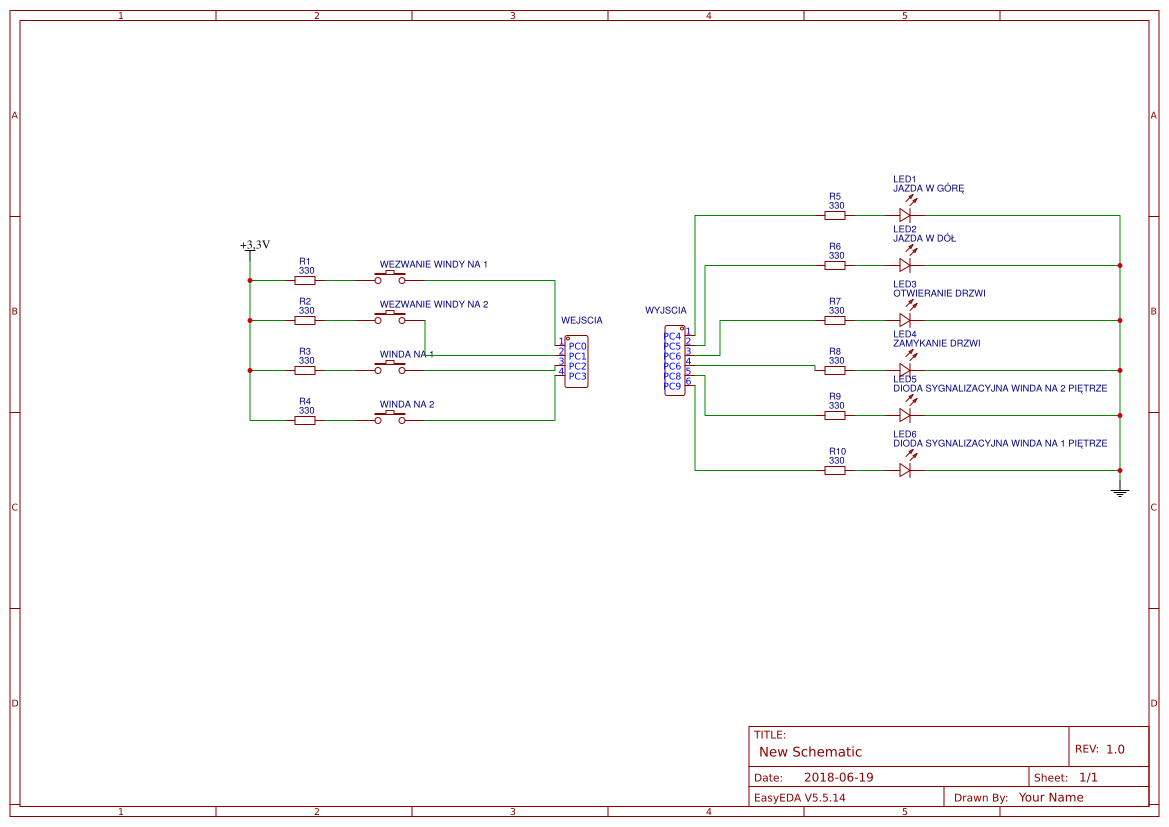The width and height of the screenshot is (1169, 827).
Task: Click the DIODA SYGNALIZACYJNA WINDA NA 1 PIĘTRZE label
Action: pyautogui.click(x=1001, y=444)
